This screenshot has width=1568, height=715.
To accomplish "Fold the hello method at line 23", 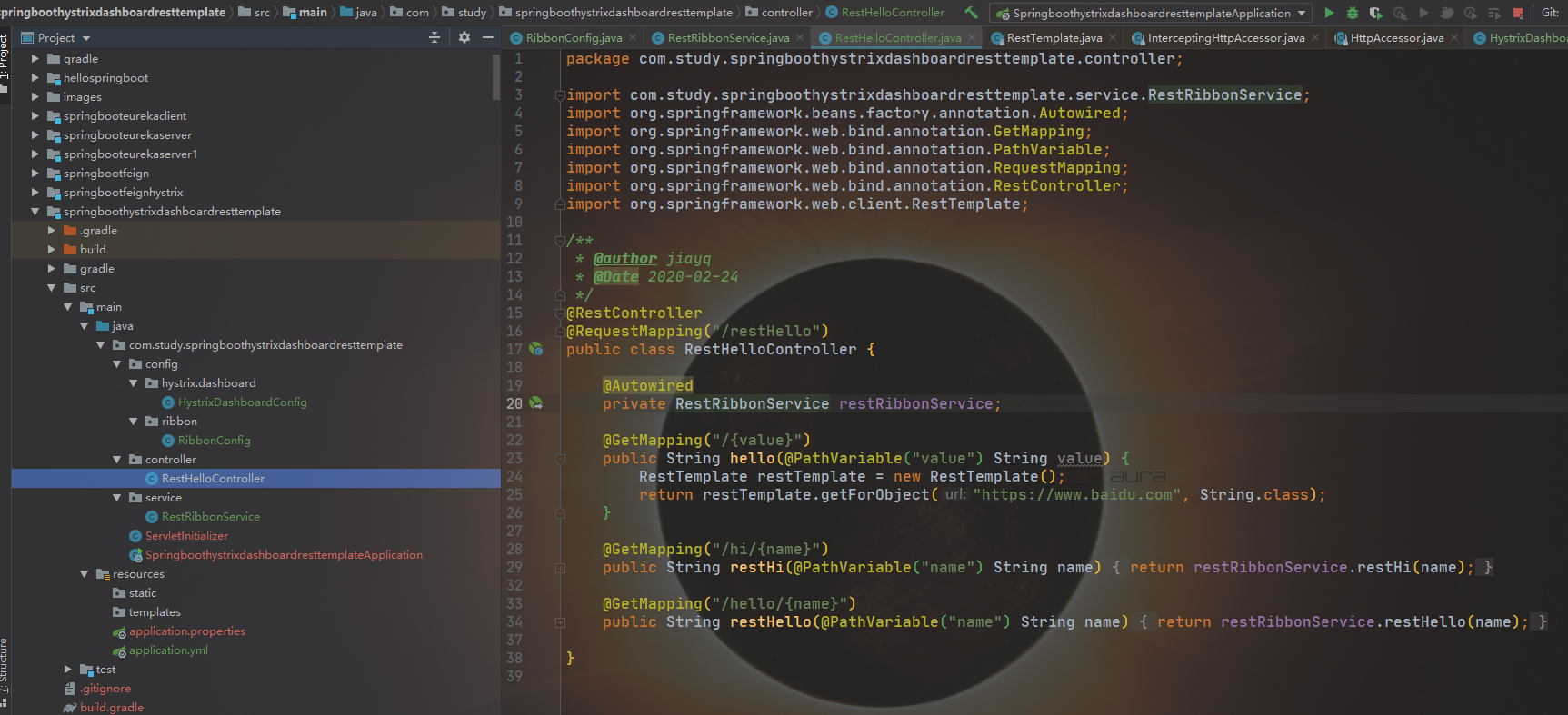I will (560, 459).
